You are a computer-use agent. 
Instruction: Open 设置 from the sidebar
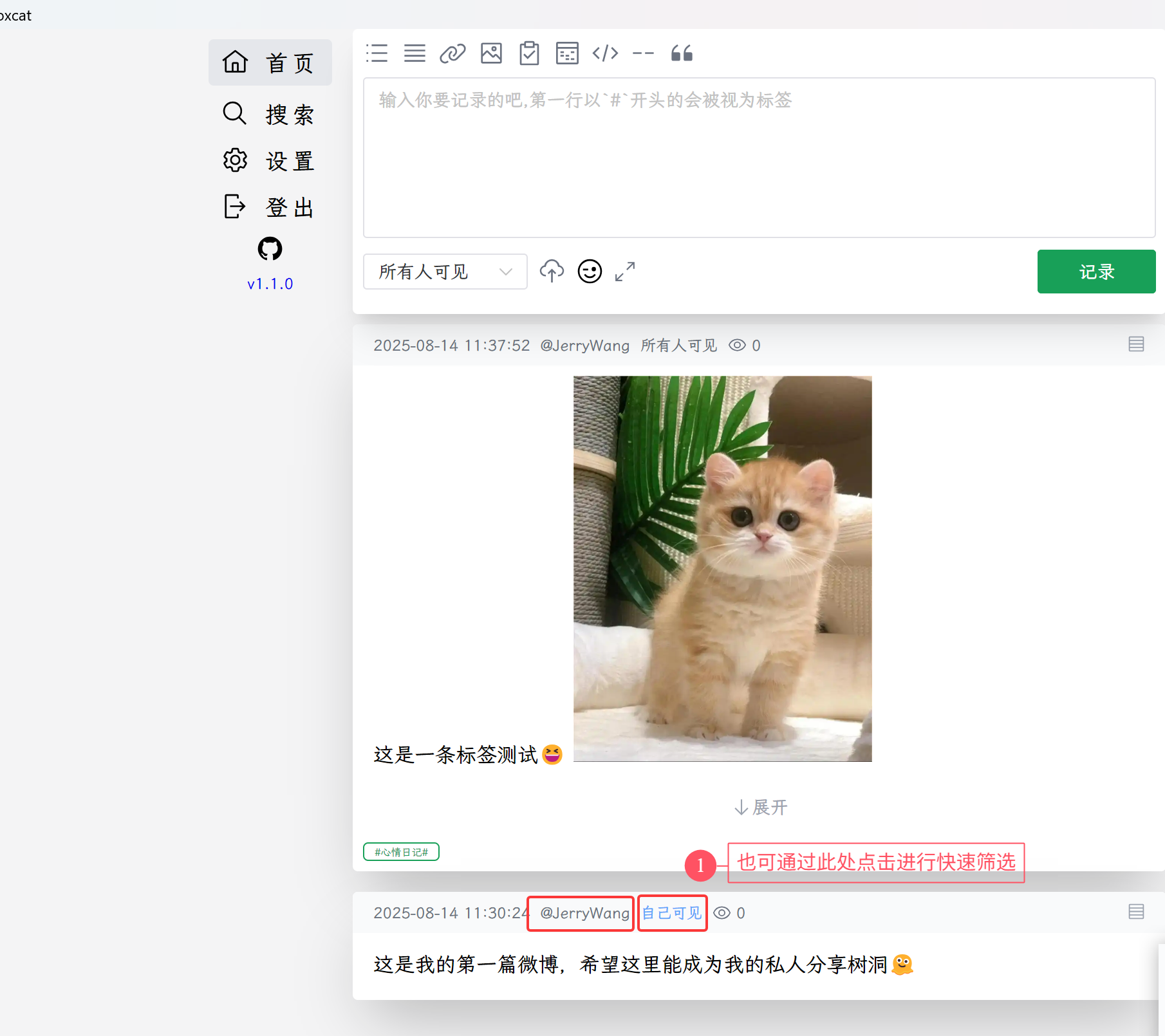coord(270,160)
